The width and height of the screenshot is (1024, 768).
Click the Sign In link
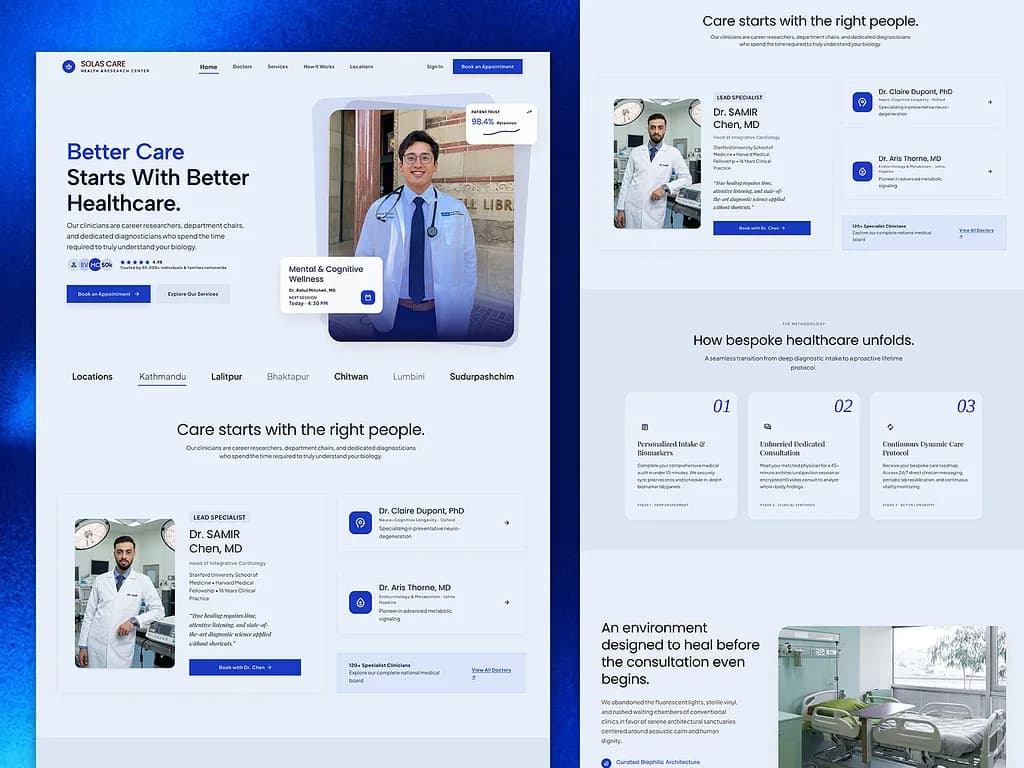(x=435, y=67)
